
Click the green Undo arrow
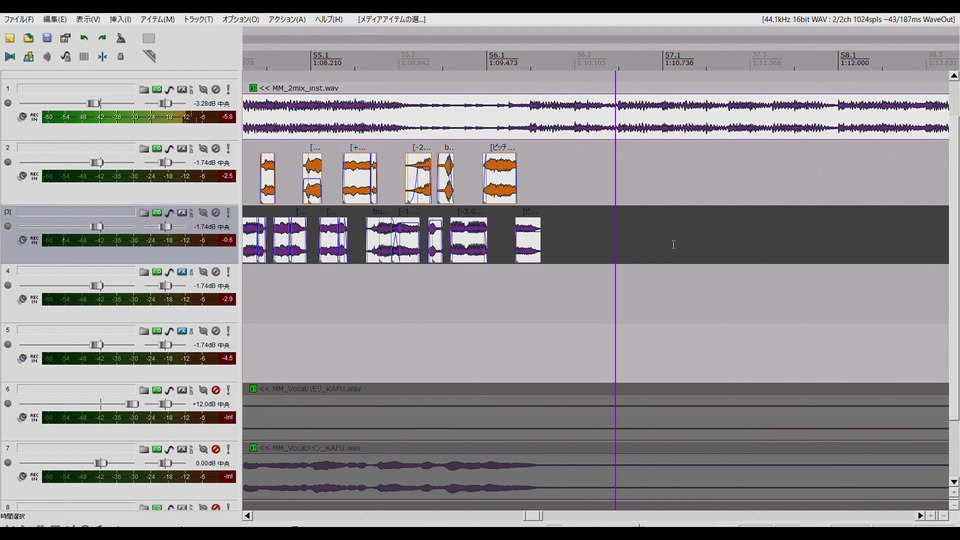pyautogui.click(x=84, y=38)
